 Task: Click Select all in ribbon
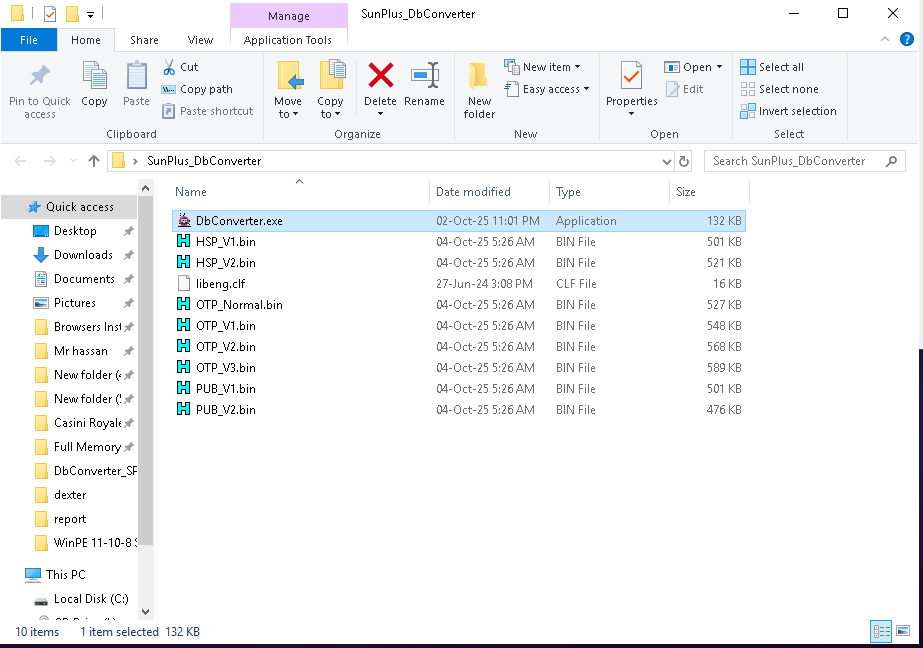pyautogui.click(x=772, y=67)
